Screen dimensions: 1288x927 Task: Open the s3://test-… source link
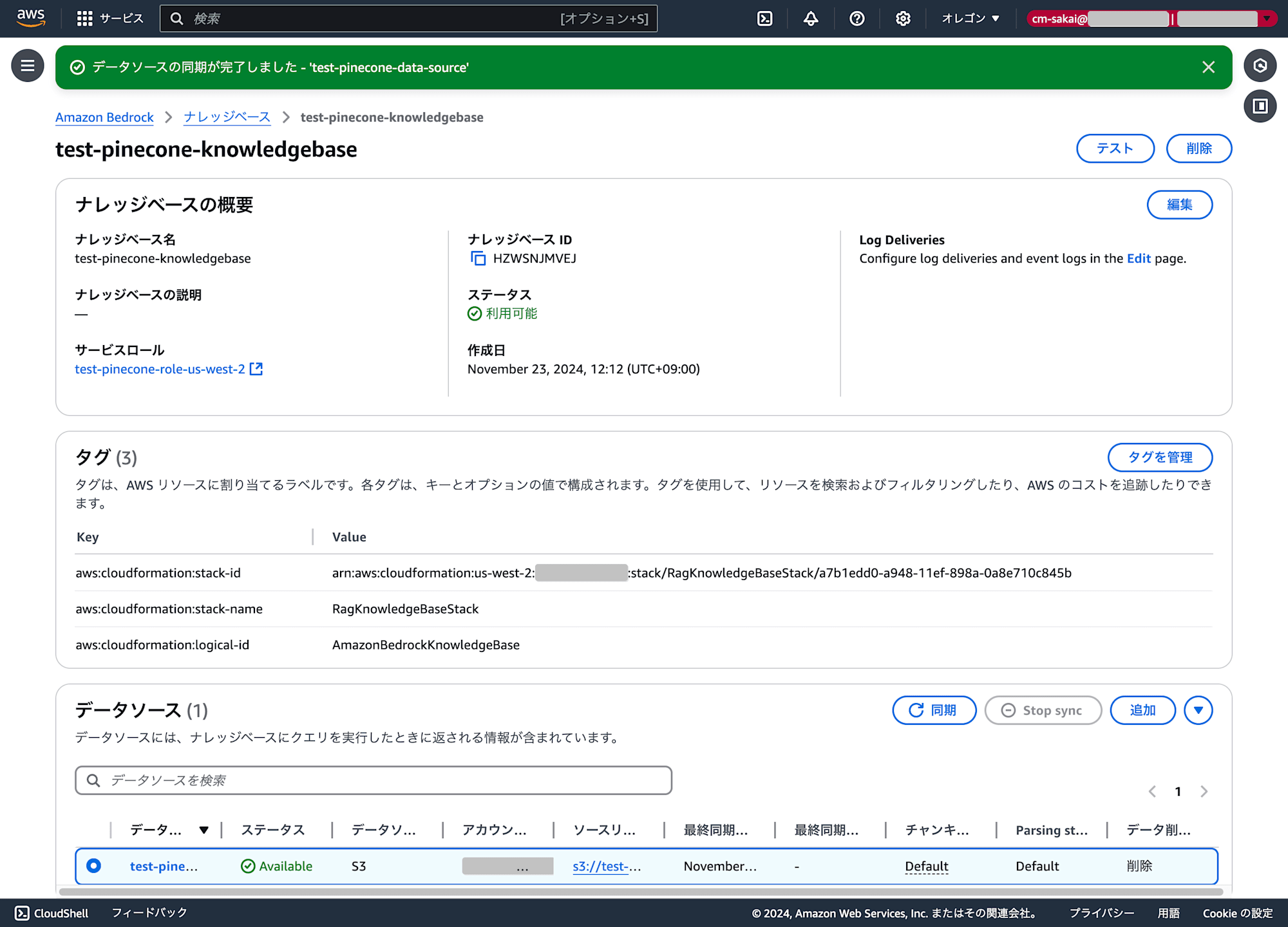[607, 866]
